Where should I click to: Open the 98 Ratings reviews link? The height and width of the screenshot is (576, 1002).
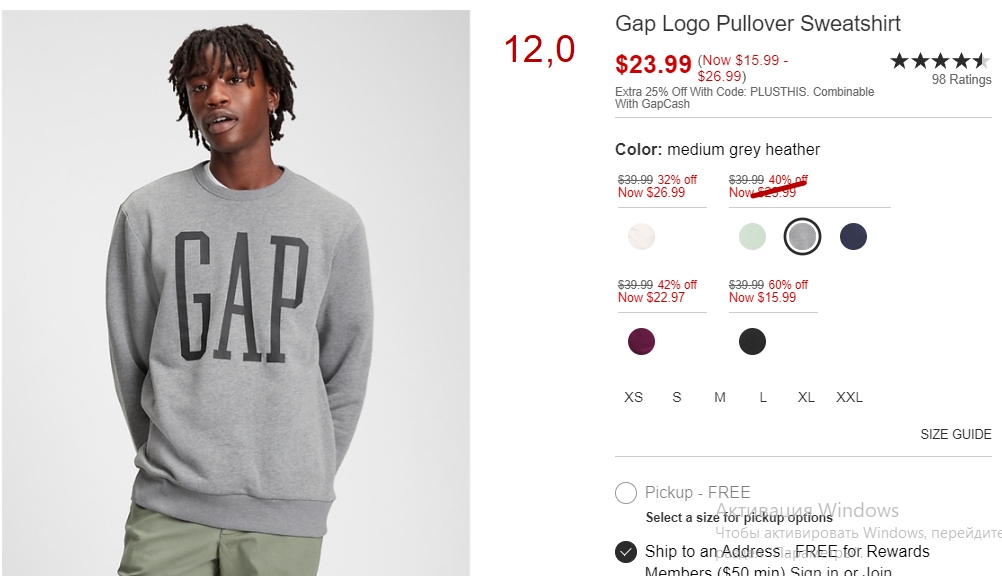pos(961,80)
